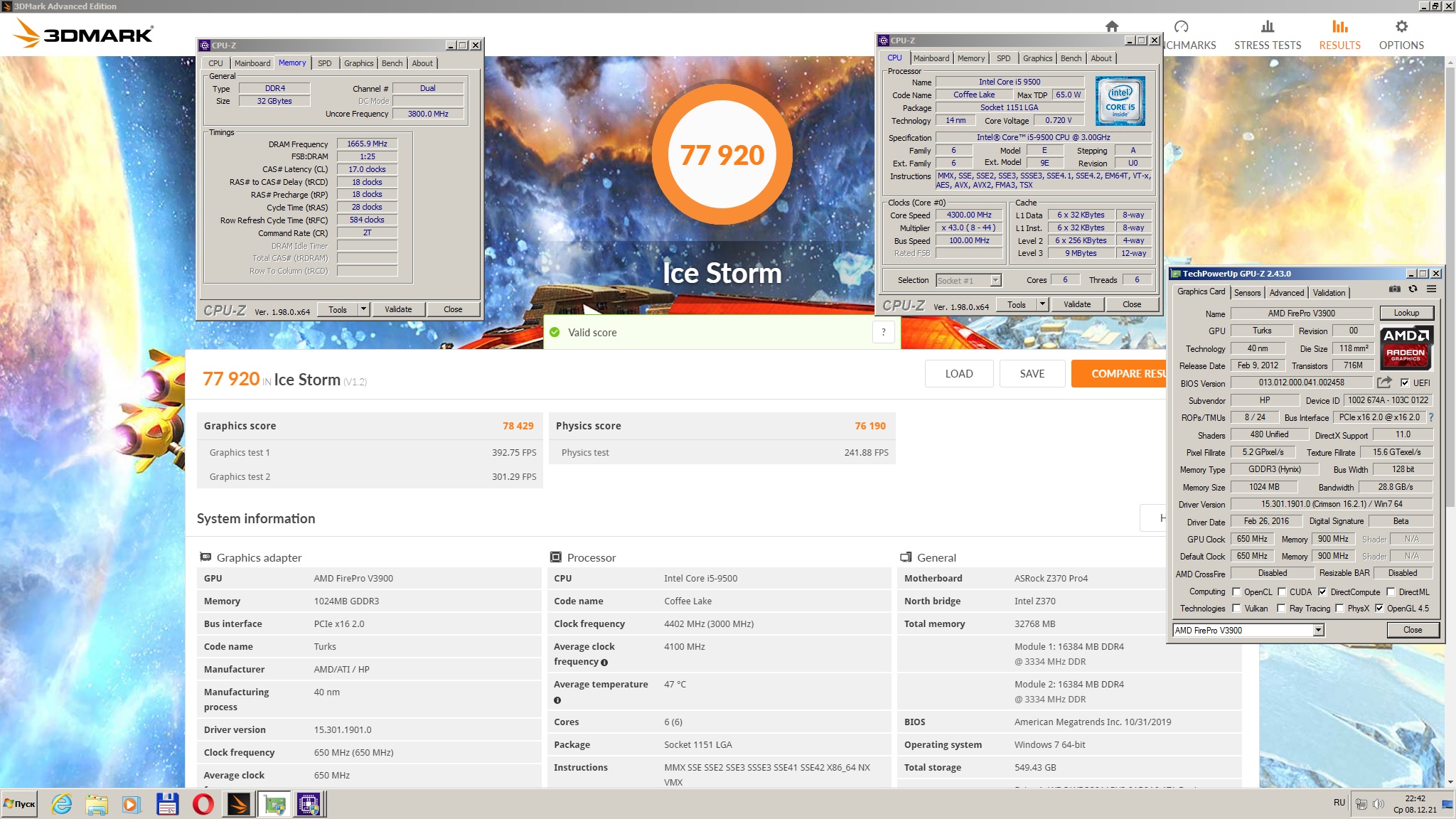1456x819 pixels.
Task: Open Internet Explorer from the taskbar
Action: [x=62, y=804]
